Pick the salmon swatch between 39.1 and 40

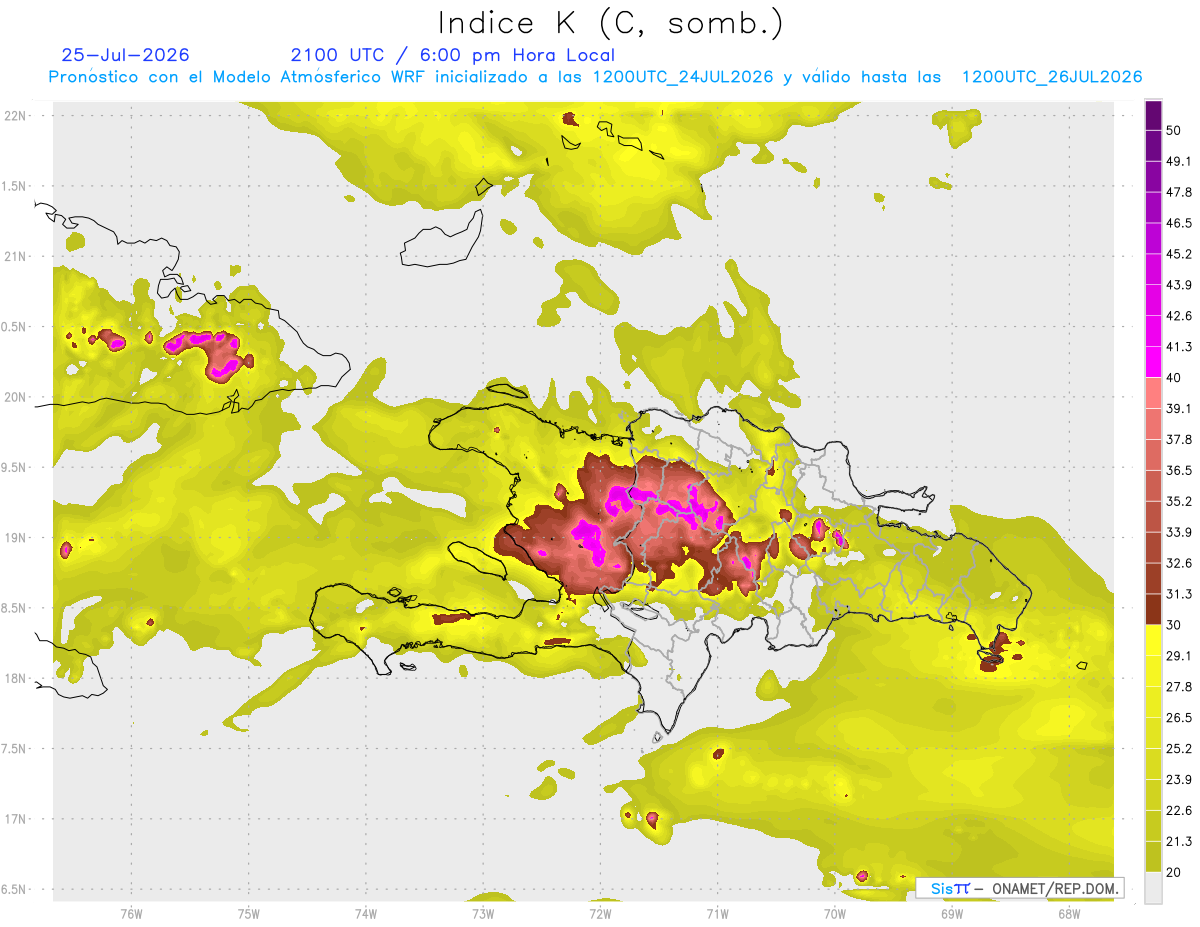click(x=1153, y=393)
